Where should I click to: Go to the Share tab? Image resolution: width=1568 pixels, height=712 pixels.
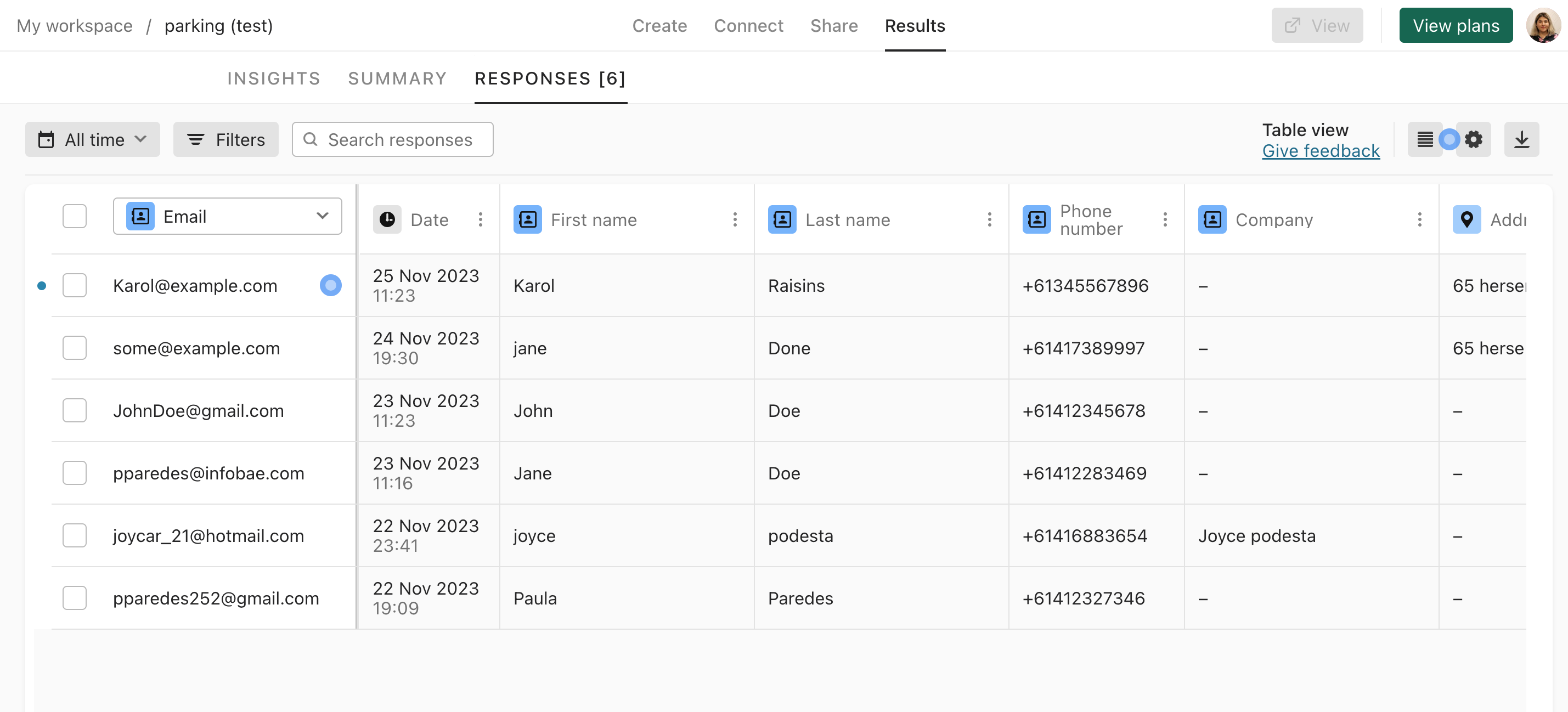(833, 26)
